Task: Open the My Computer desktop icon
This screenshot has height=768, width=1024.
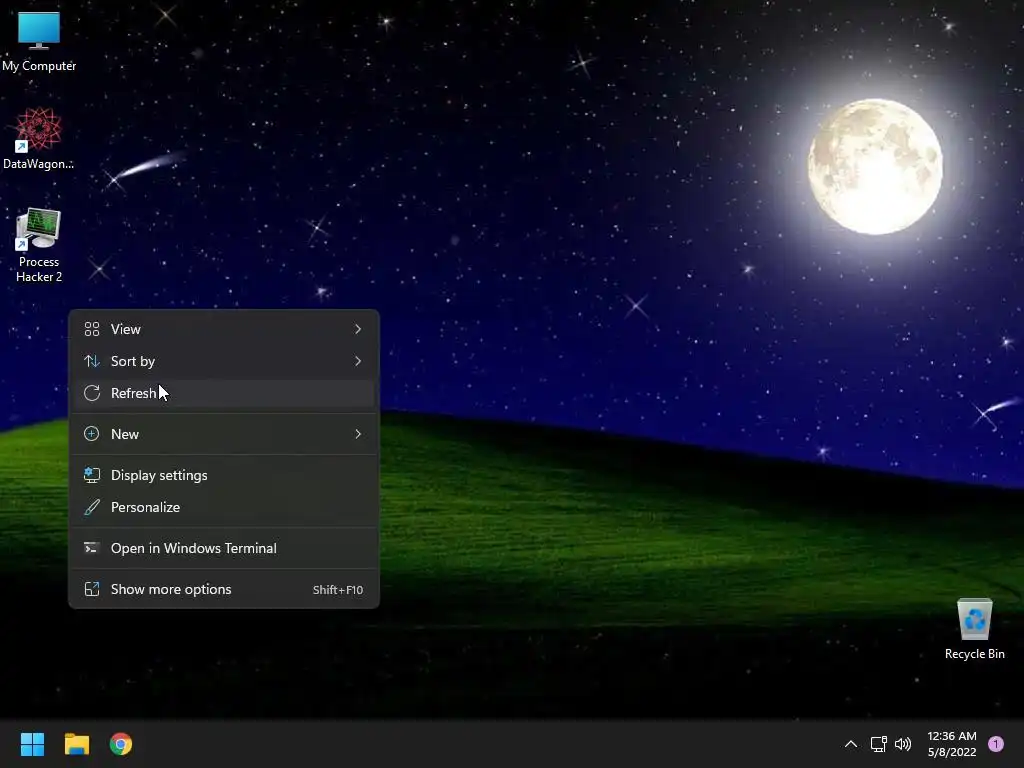Action: coord(39,41)
